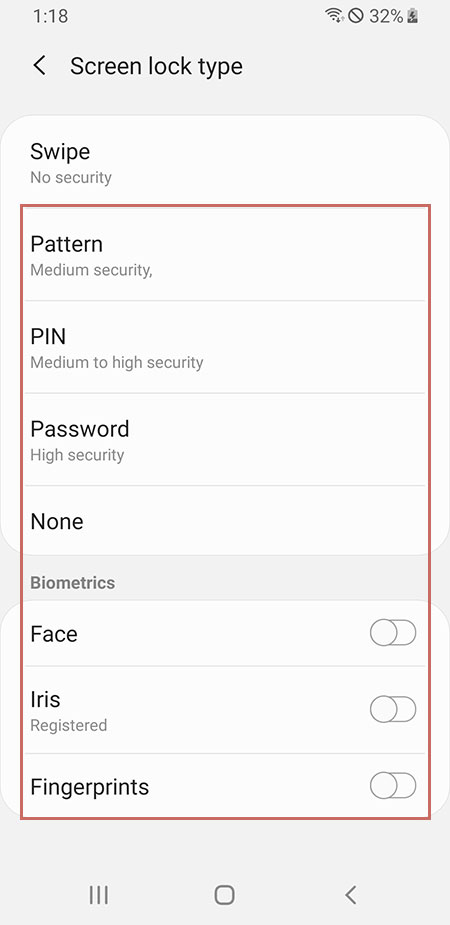Select the PIN lock type
The width and height of the screenshot is (450, 925).
click(x=225, y=347)
